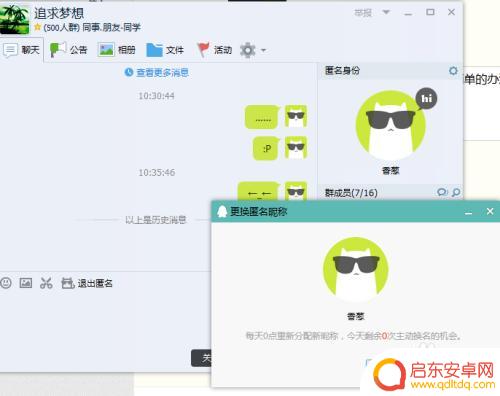Viewport: 500px width, 396px height.
Task: Click the cat avatar in 更换匿名昵称 dialog
Action: pyautogui.click(x=356, y=269)
